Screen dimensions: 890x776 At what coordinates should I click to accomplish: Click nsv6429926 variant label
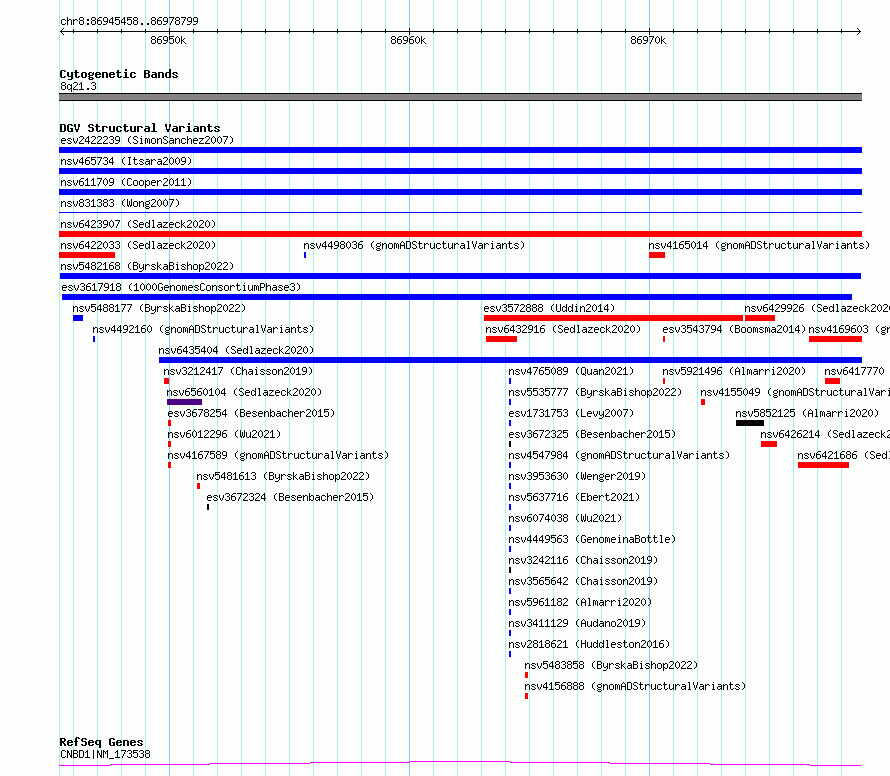click(817, 308)
